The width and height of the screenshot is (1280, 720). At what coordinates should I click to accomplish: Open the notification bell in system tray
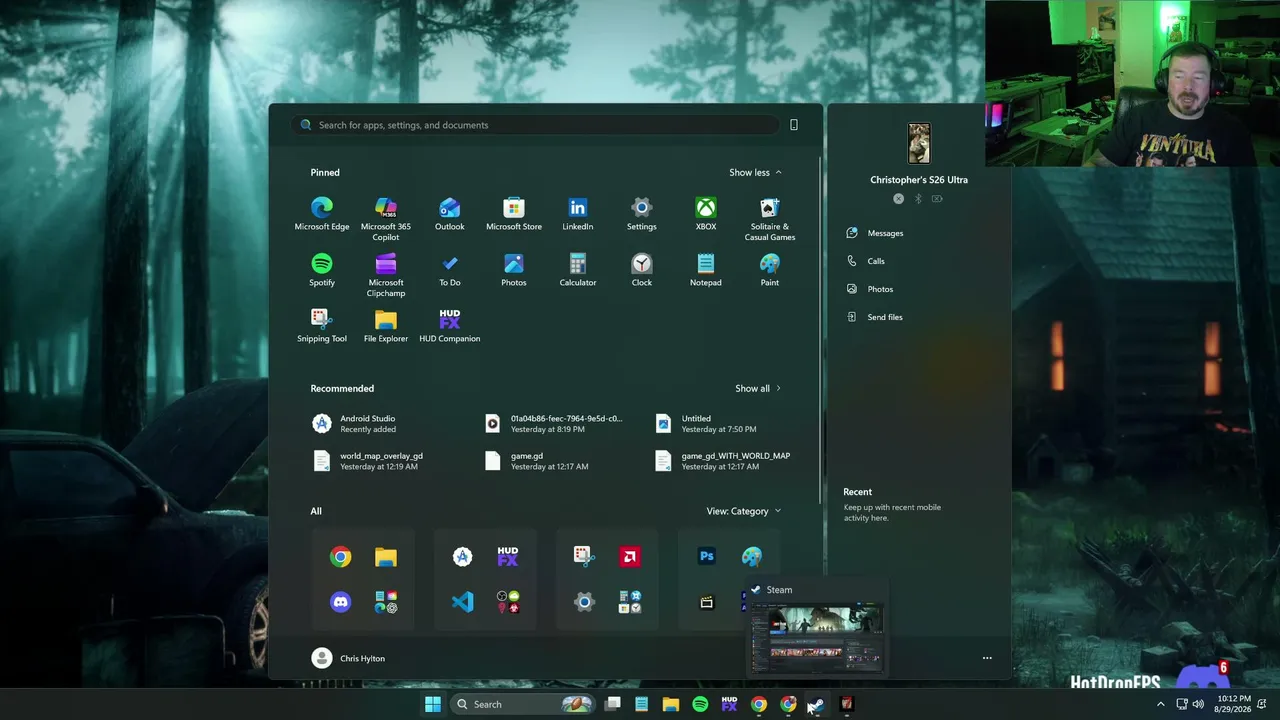tap(1262, 704)
